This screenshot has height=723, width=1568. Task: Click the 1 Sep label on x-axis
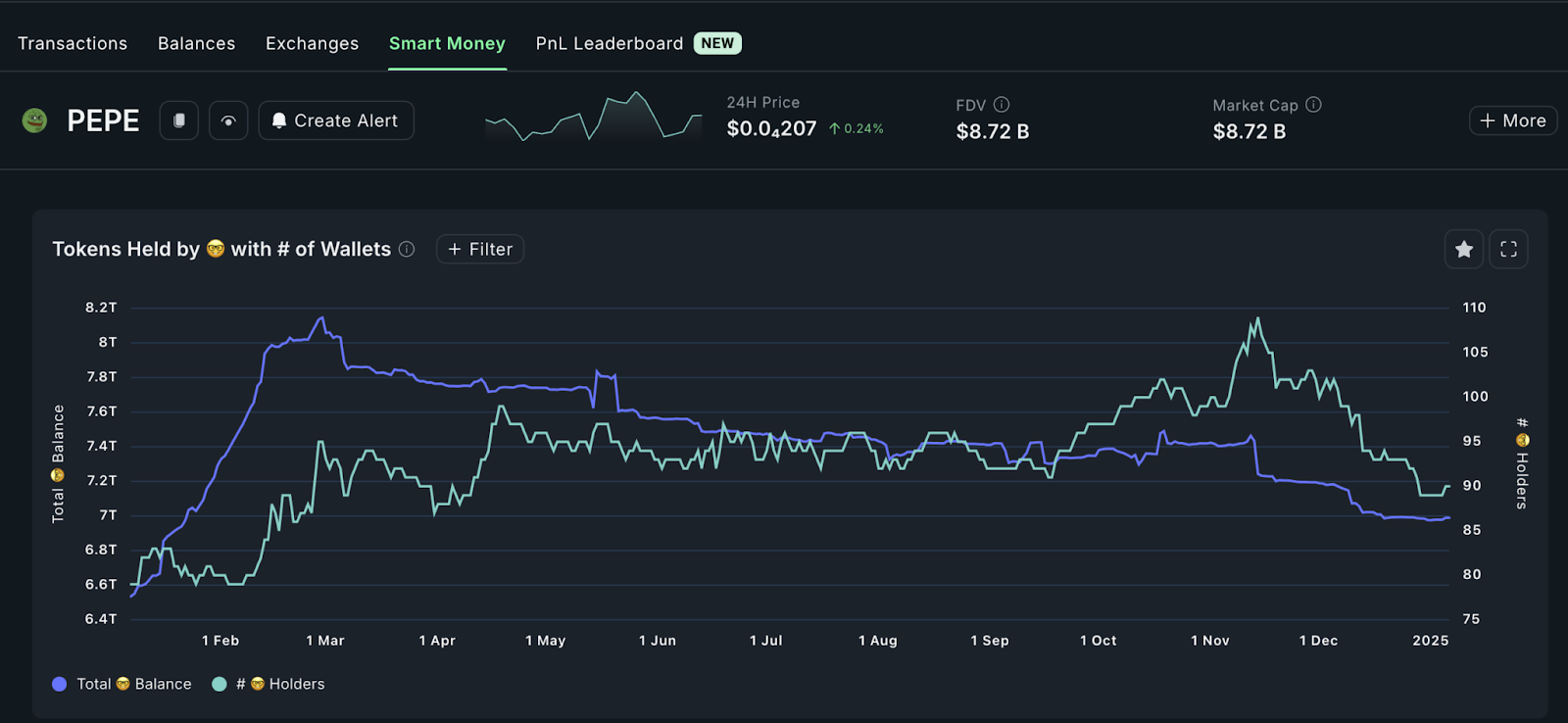coord(990,641)
